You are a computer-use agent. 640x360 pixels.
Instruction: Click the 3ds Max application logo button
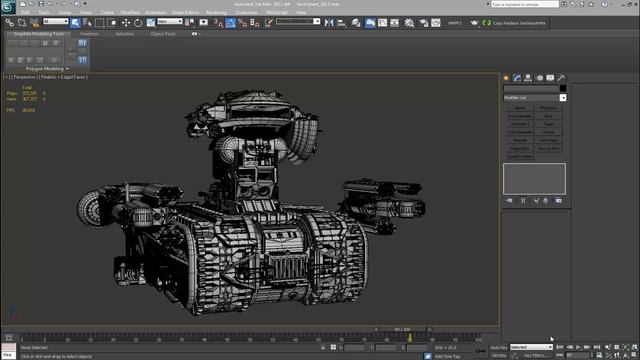(x=8, y=7)
